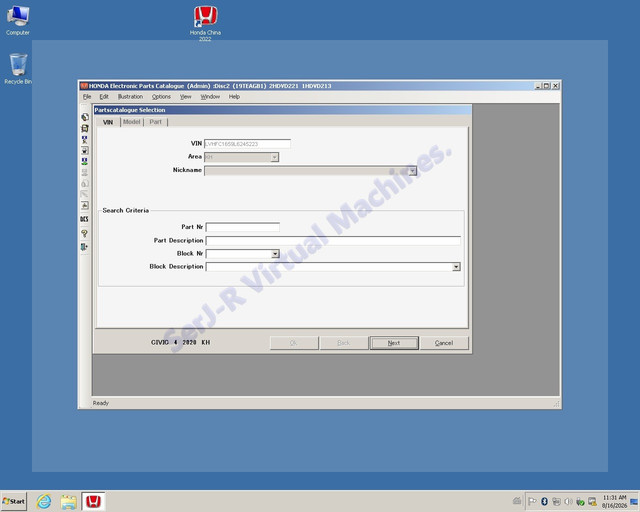Launch Internet Explorer from taskbar
Viewport: 640px width, 512px height.
[x=44, y=501]
